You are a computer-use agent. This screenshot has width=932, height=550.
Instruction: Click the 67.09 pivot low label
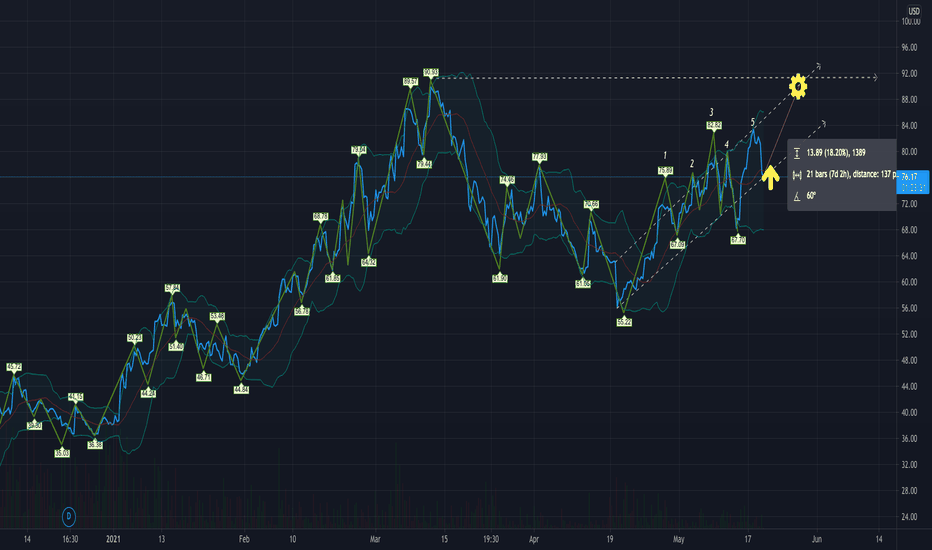click(x=678, y=244)
